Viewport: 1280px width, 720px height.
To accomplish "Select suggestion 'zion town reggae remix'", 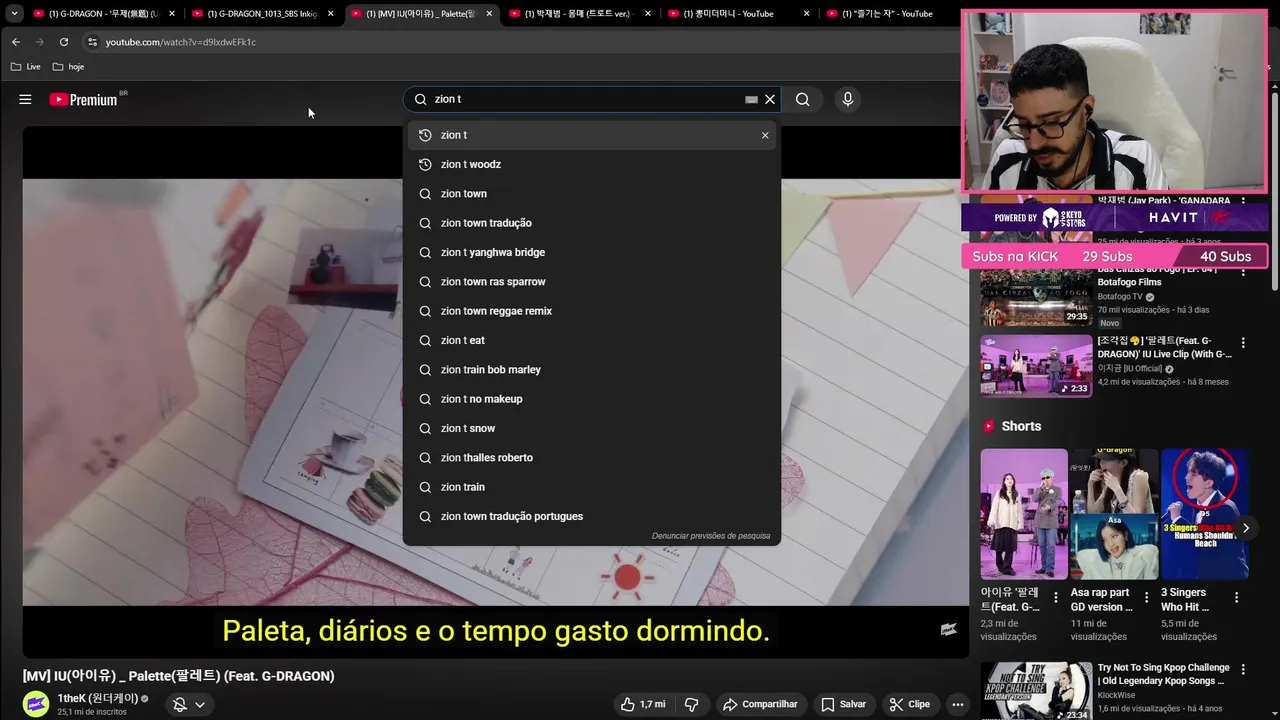I will point(592,311).
